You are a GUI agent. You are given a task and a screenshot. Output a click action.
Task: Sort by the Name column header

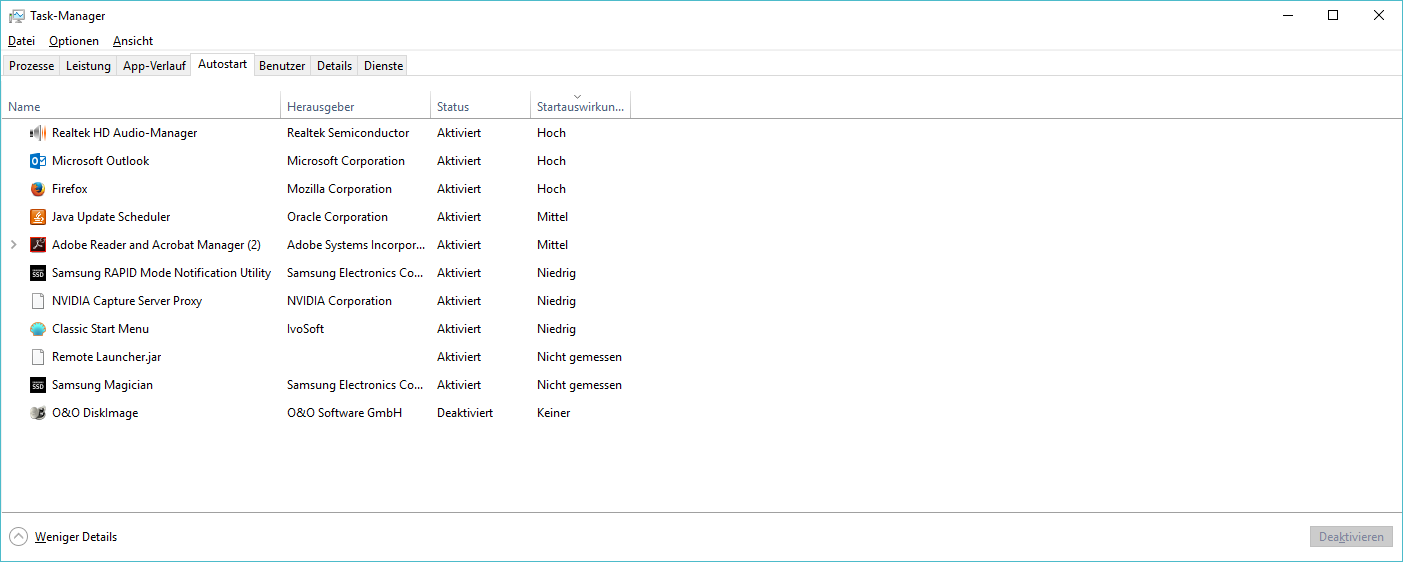[141, 106]
